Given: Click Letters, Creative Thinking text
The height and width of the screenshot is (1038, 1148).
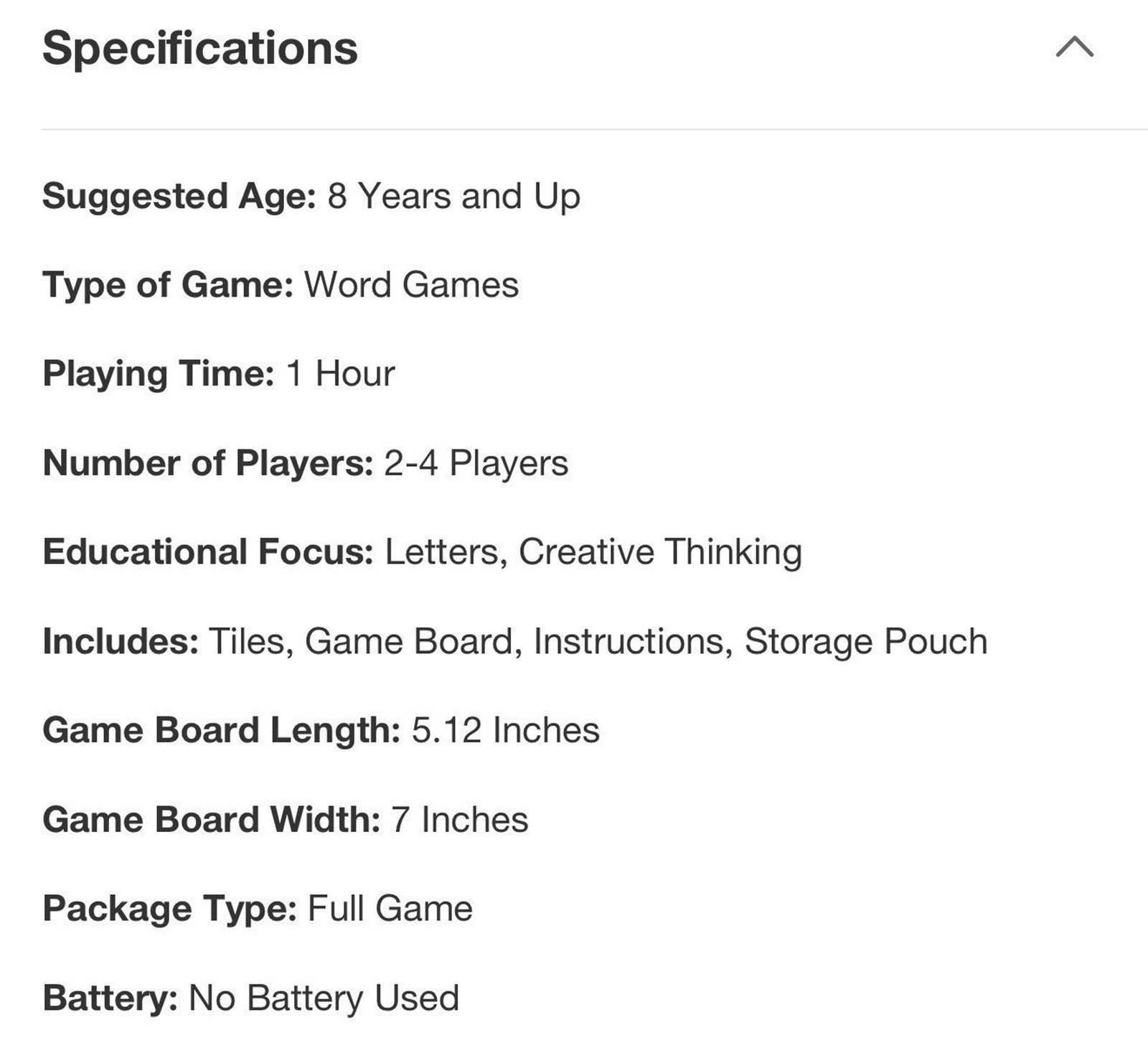Looking at the screenshot, I should point(593,552).
